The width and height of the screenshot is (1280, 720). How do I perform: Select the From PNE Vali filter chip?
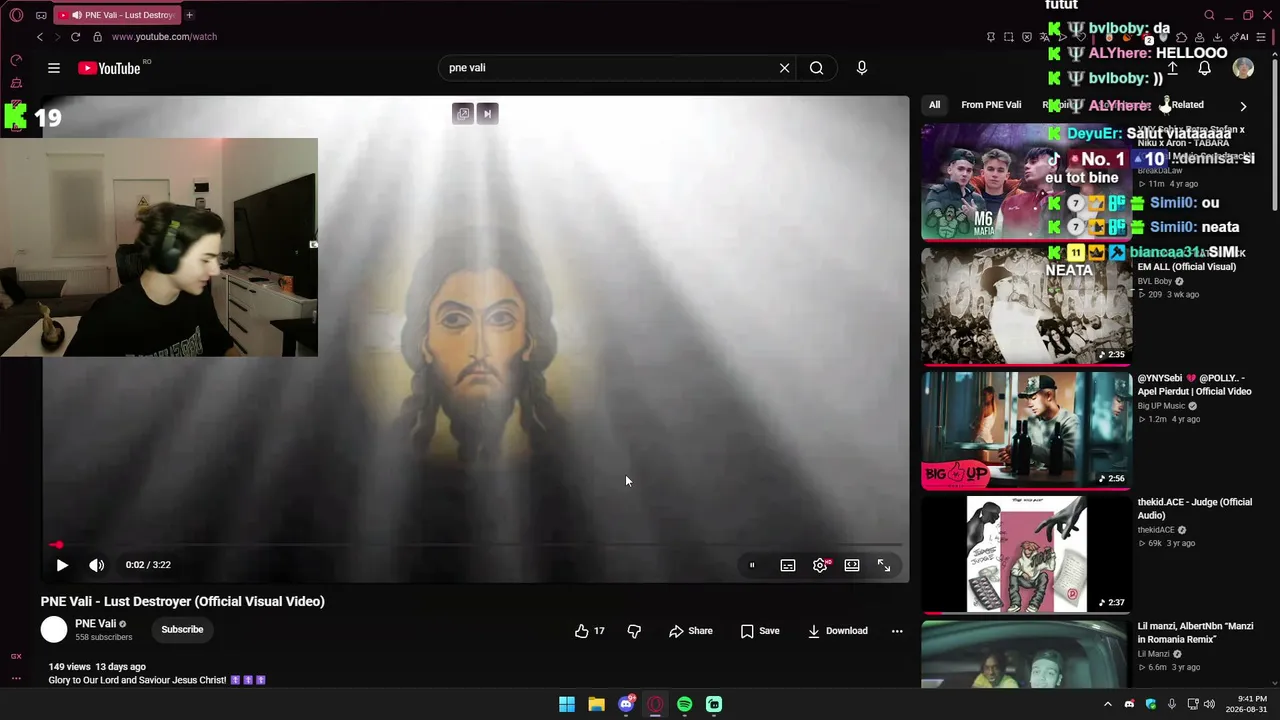coord(991,105)
